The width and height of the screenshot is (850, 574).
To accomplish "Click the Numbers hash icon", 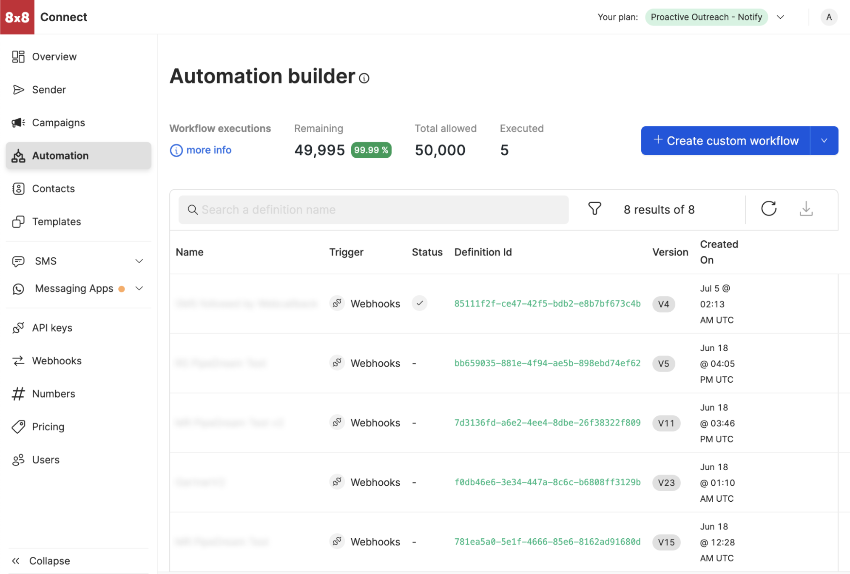I will [x=18, y=394].
